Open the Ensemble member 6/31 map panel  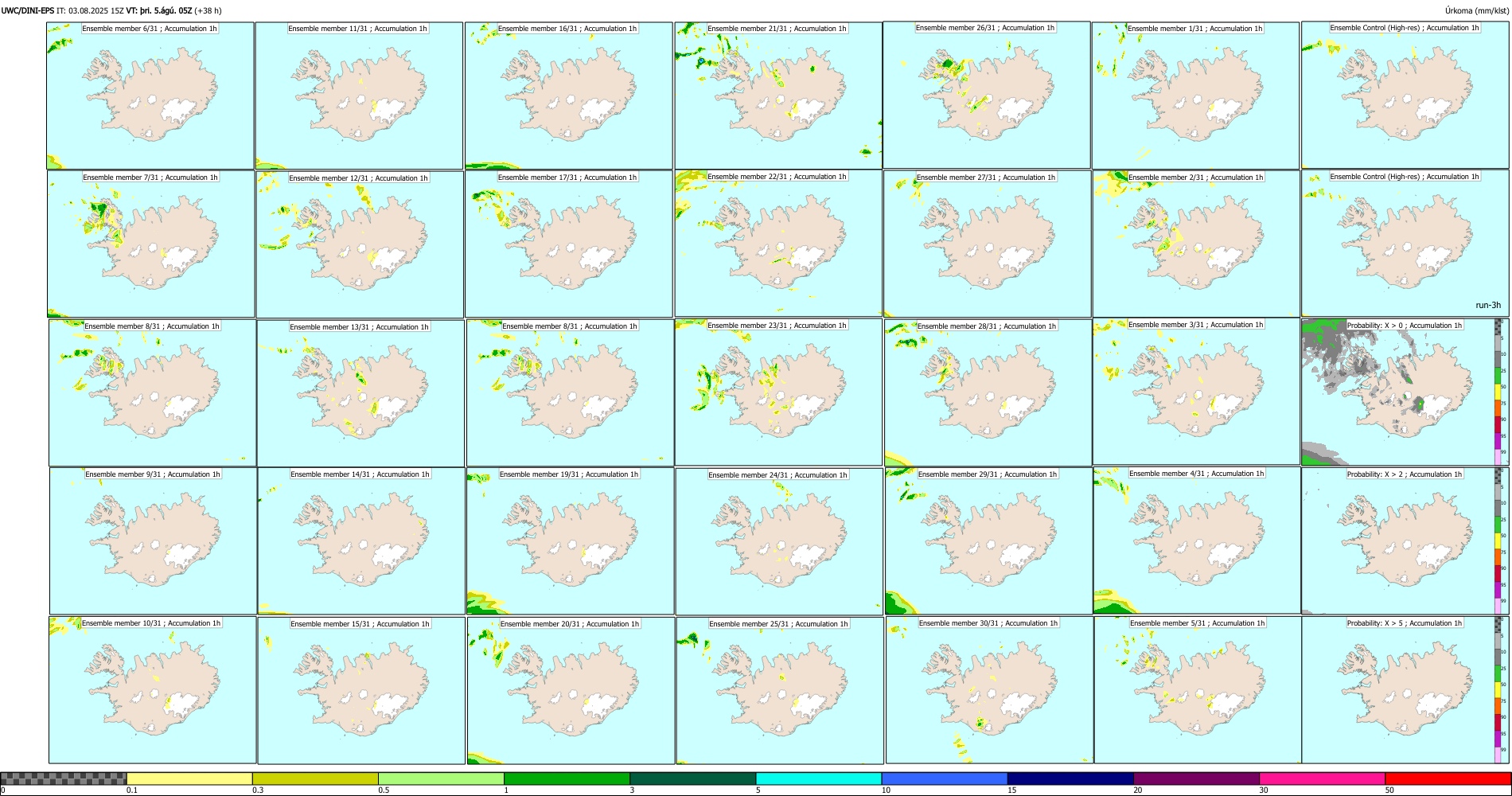pos(150,96)
